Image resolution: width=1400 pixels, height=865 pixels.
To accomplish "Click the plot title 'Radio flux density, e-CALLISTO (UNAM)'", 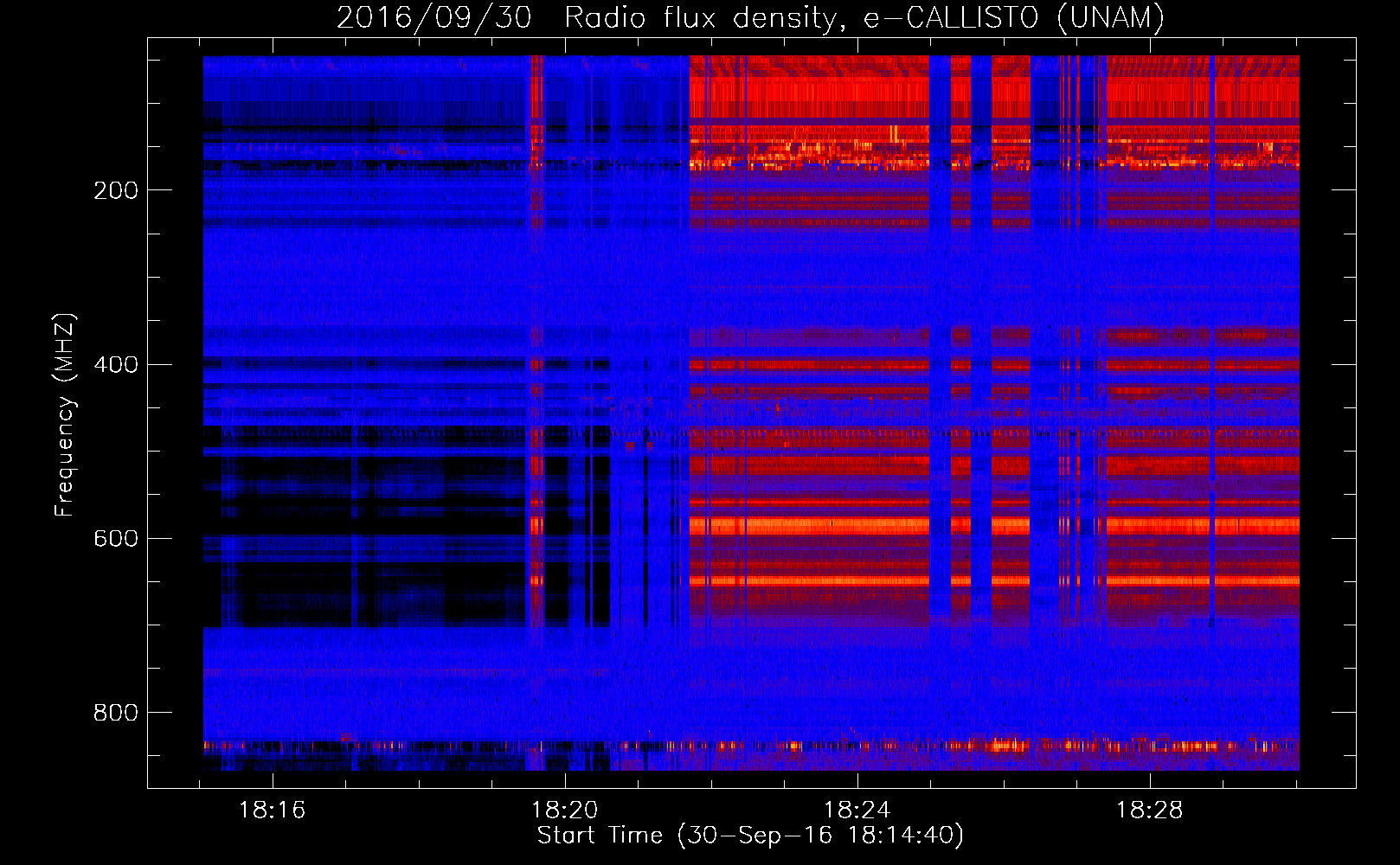I will pyautogui.click(x=864, y=17).
